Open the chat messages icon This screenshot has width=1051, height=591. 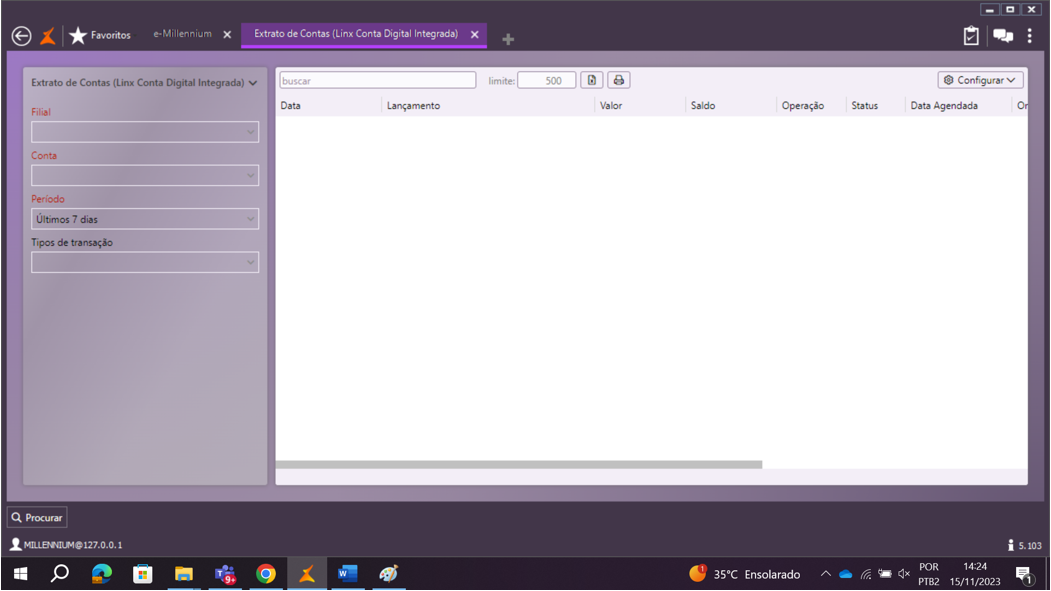1003,36
